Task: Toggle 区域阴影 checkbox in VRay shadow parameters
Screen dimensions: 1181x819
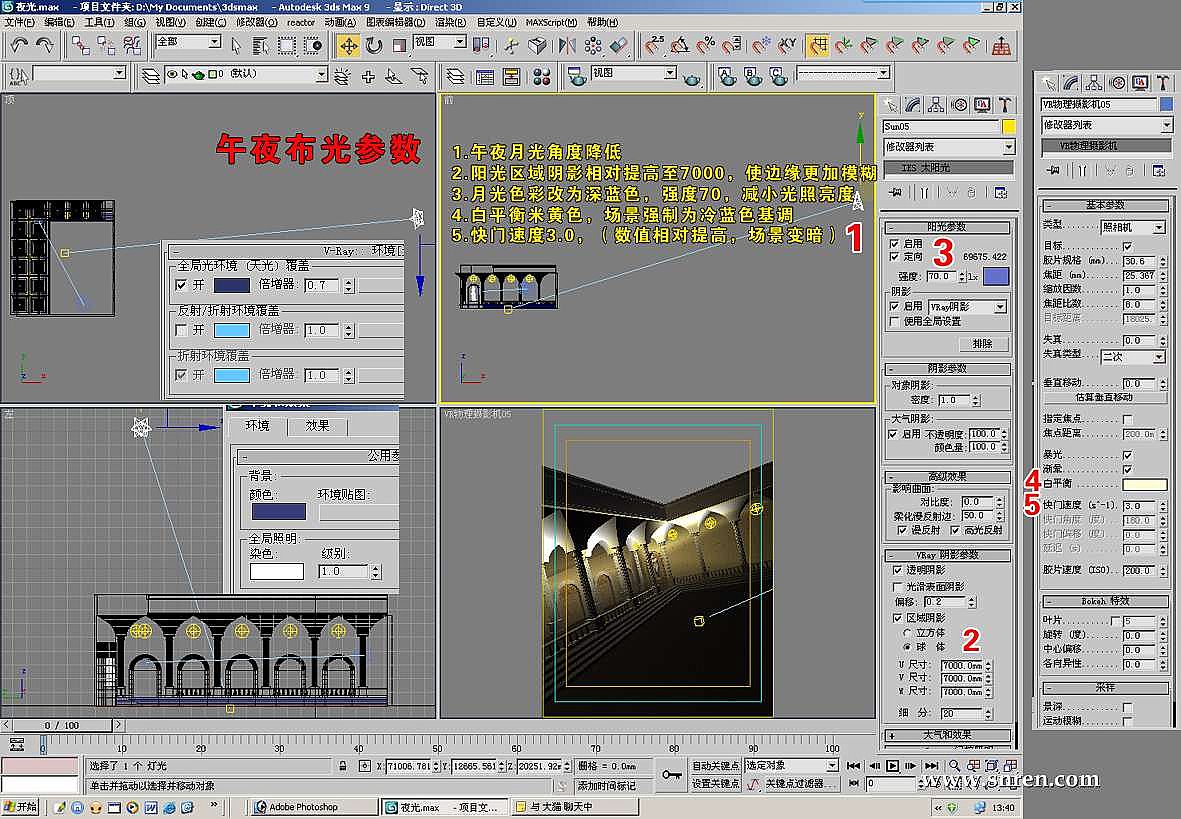Action: (896, 618)
